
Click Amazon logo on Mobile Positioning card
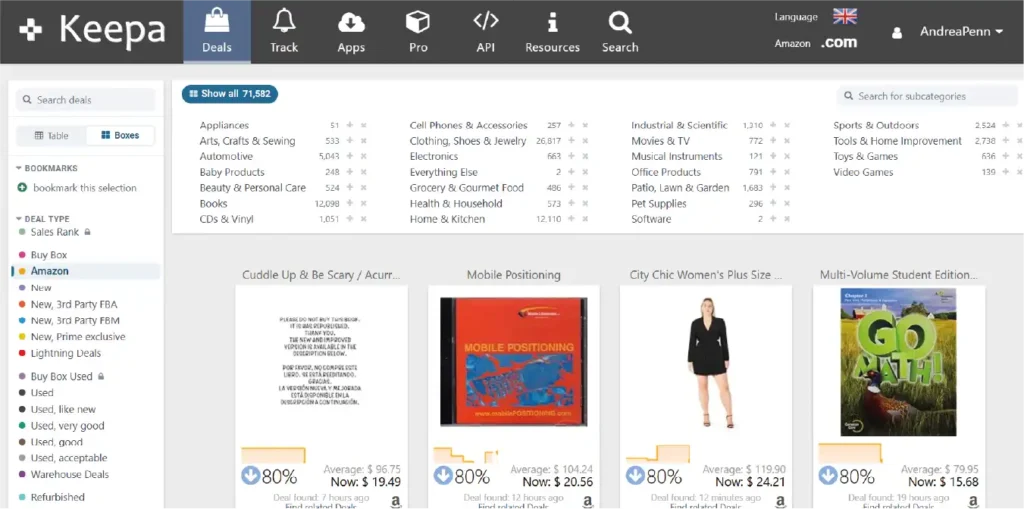tap(588, 502)
